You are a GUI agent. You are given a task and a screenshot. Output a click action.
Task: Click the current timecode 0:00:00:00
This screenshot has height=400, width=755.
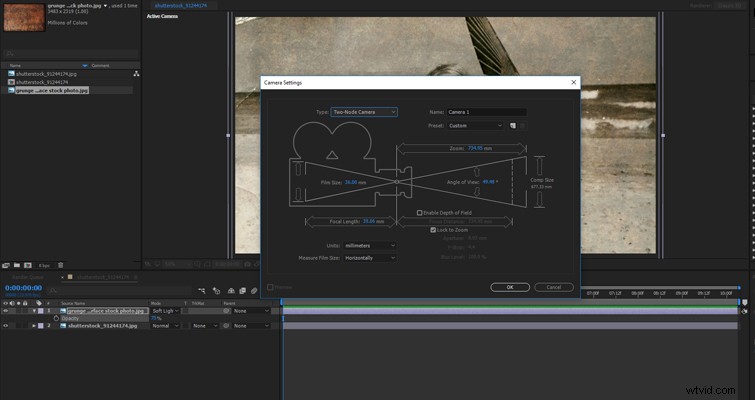tap(24, 288)
